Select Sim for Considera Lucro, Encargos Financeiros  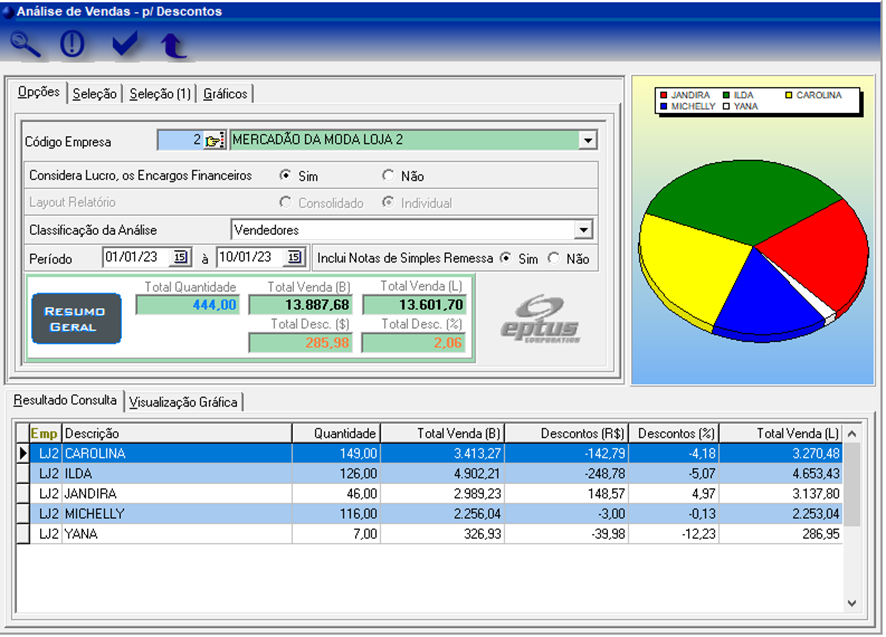(286, 176)
